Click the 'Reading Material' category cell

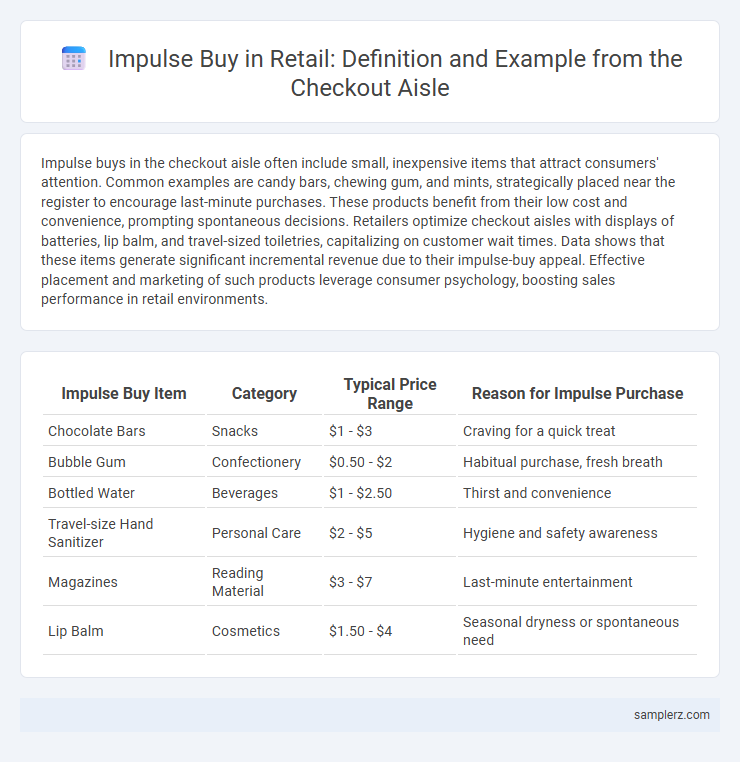click(x=264, y=582)
